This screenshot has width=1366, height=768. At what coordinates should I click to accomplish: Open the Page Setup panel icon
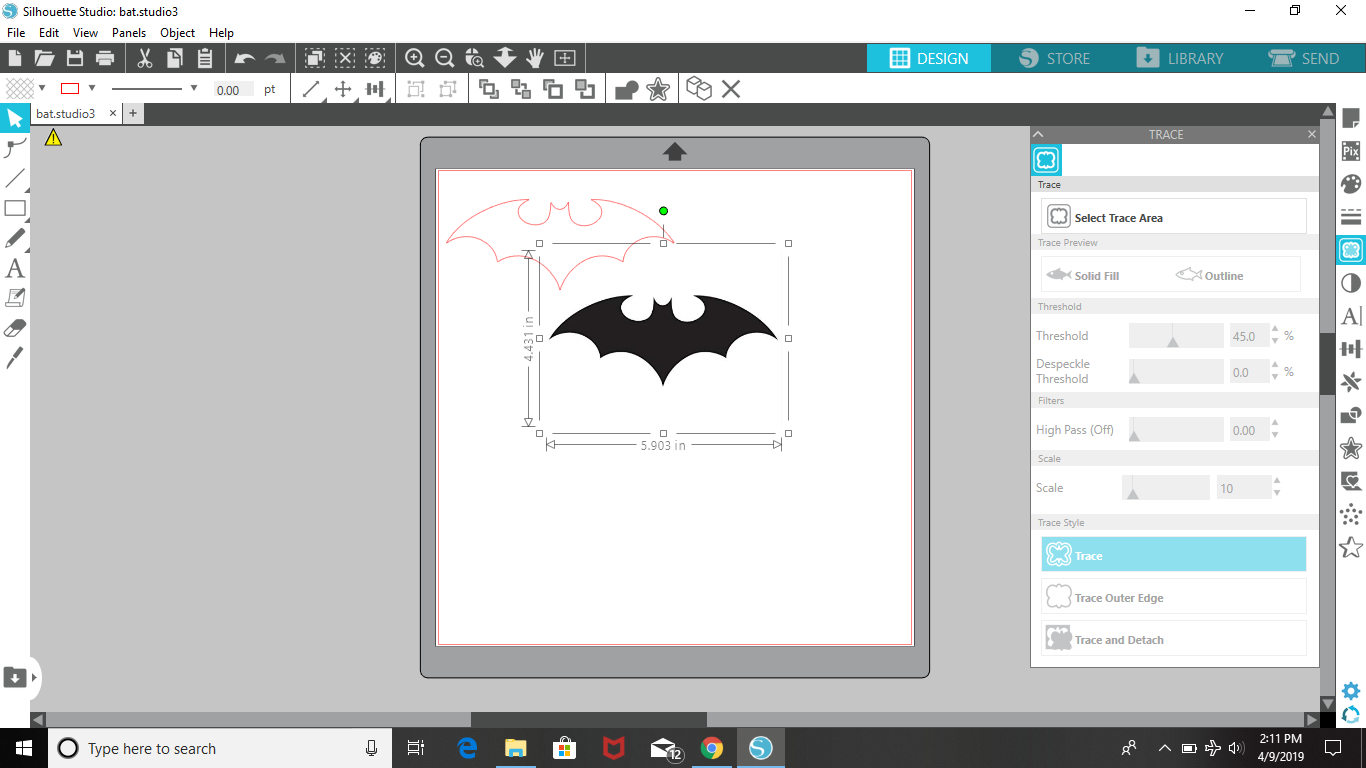pos(1351,119)
